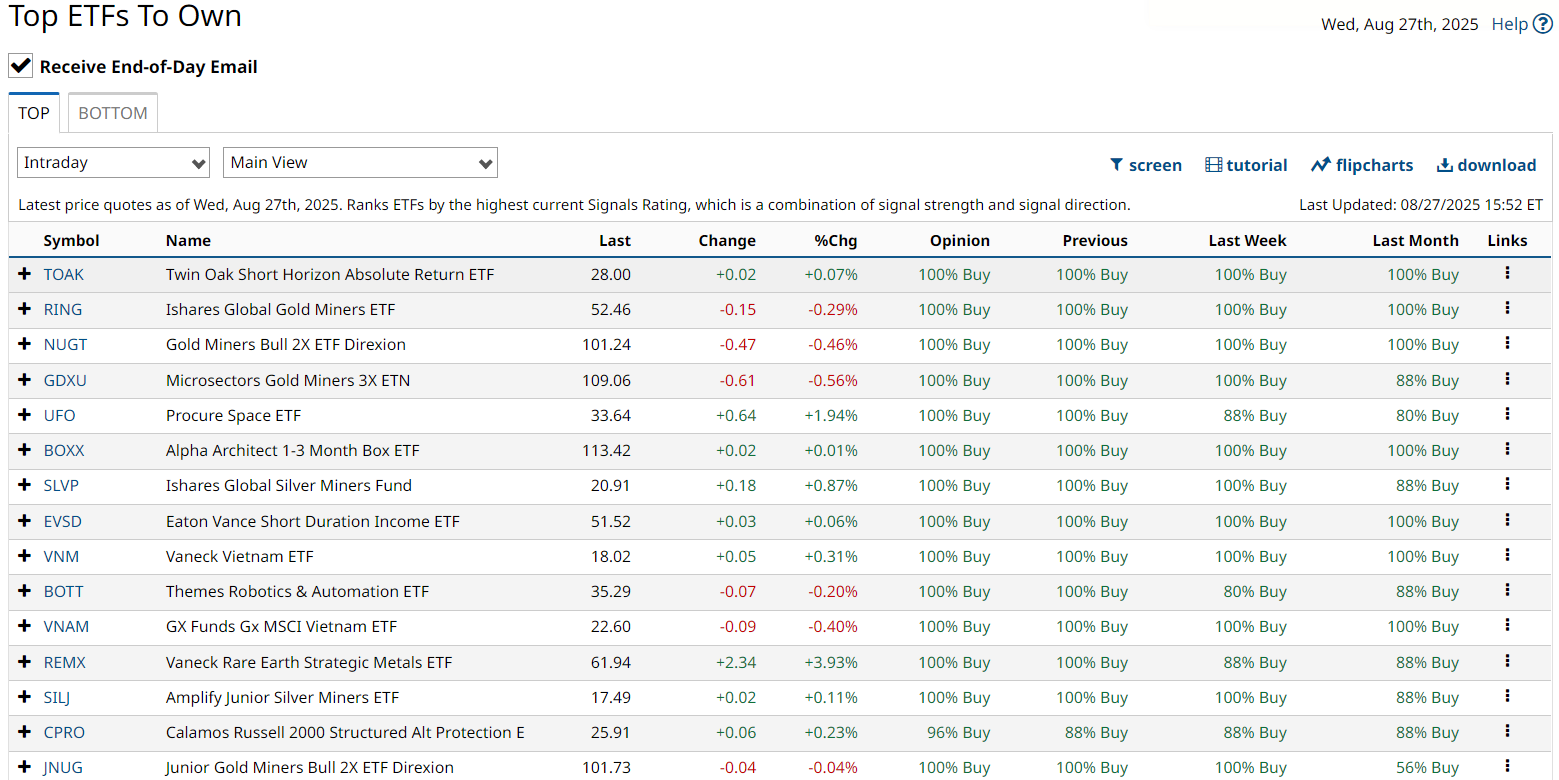
Task: Sort by the %Chg column header
Action: [836, 240]
